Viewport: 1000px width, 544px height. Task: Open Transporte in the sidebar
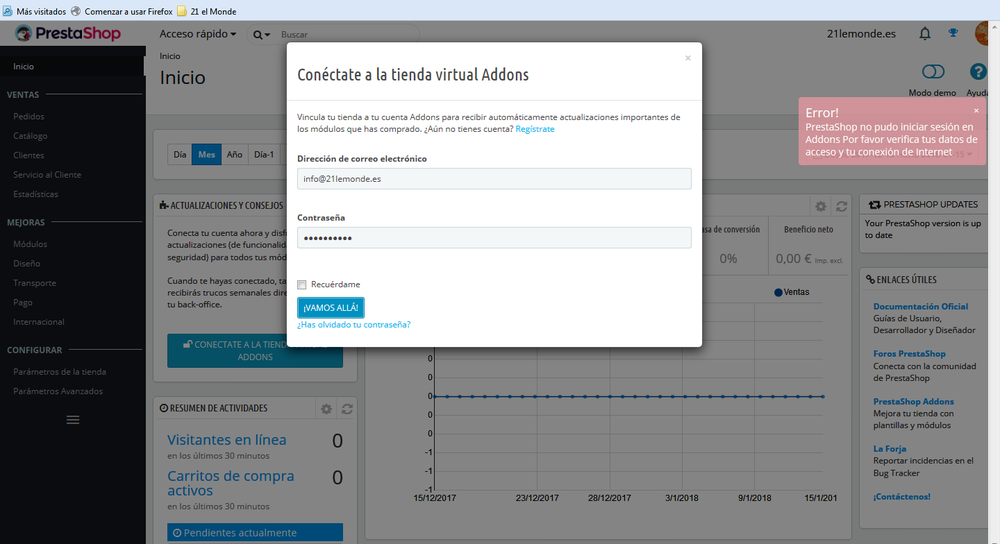tap(34, 283)
